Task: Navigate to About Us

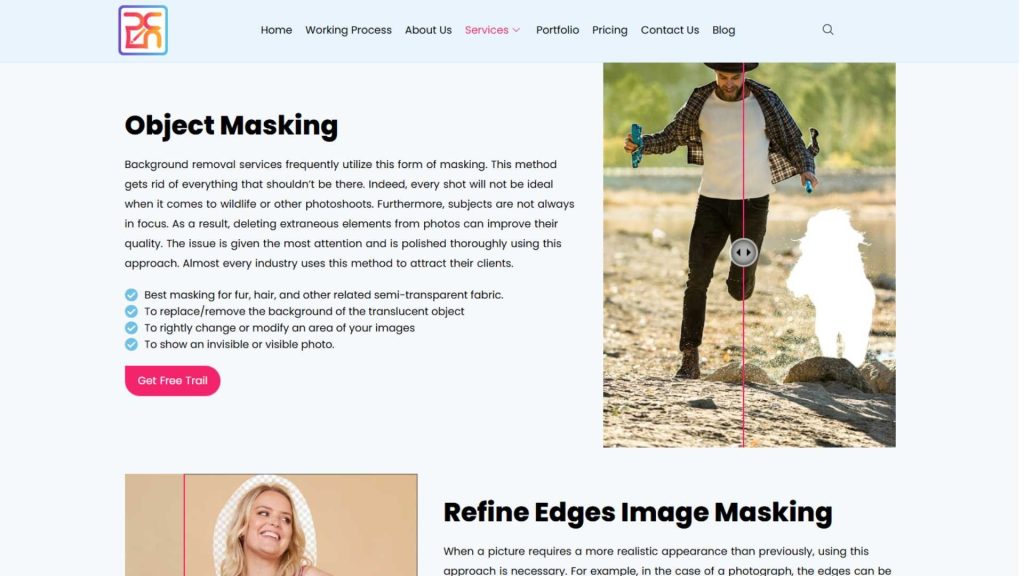Action: [428, 30]
